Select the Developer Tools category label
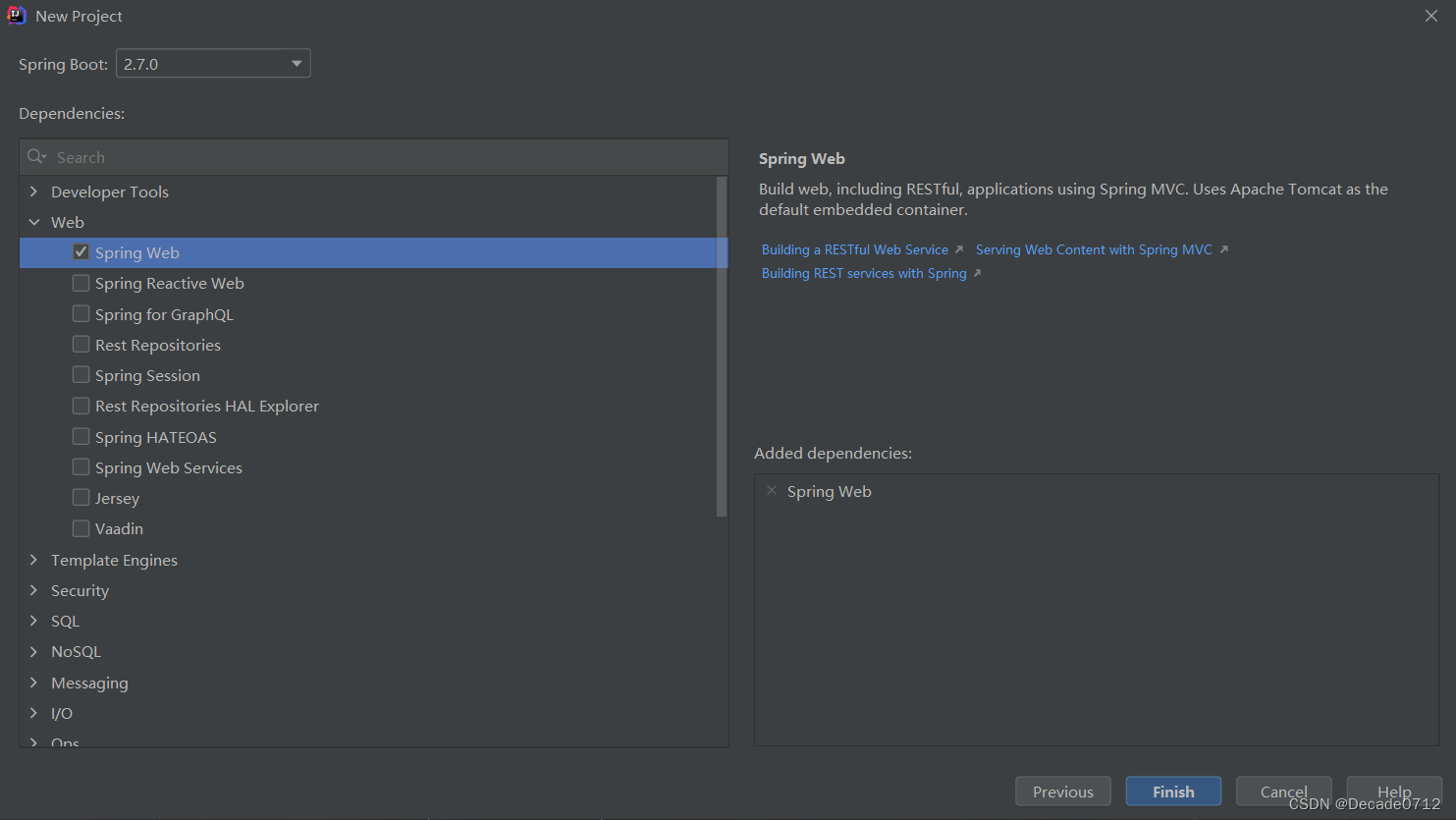 point(110,191)
